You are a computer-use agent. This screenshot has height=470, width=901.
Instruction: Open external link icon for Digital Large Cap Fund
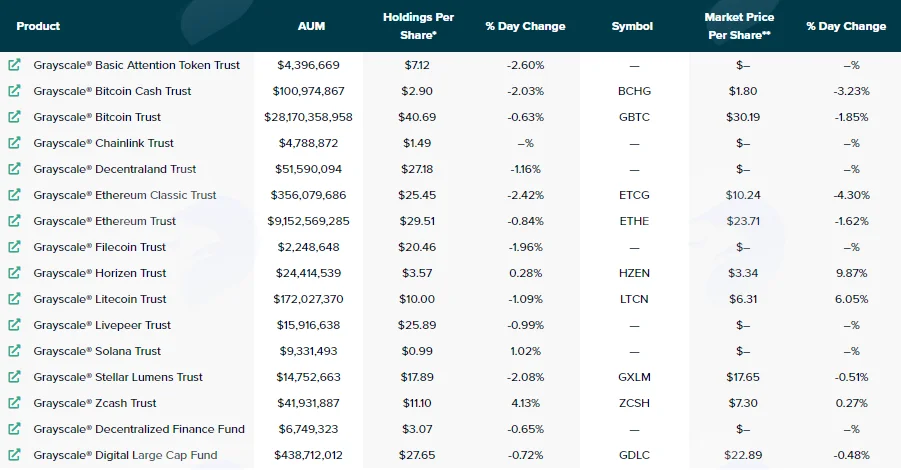14,454
